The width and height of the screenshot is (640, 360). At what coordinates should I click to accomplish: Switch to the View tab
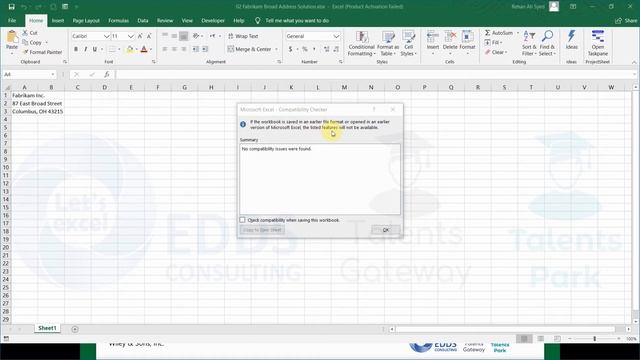[187, 20]
